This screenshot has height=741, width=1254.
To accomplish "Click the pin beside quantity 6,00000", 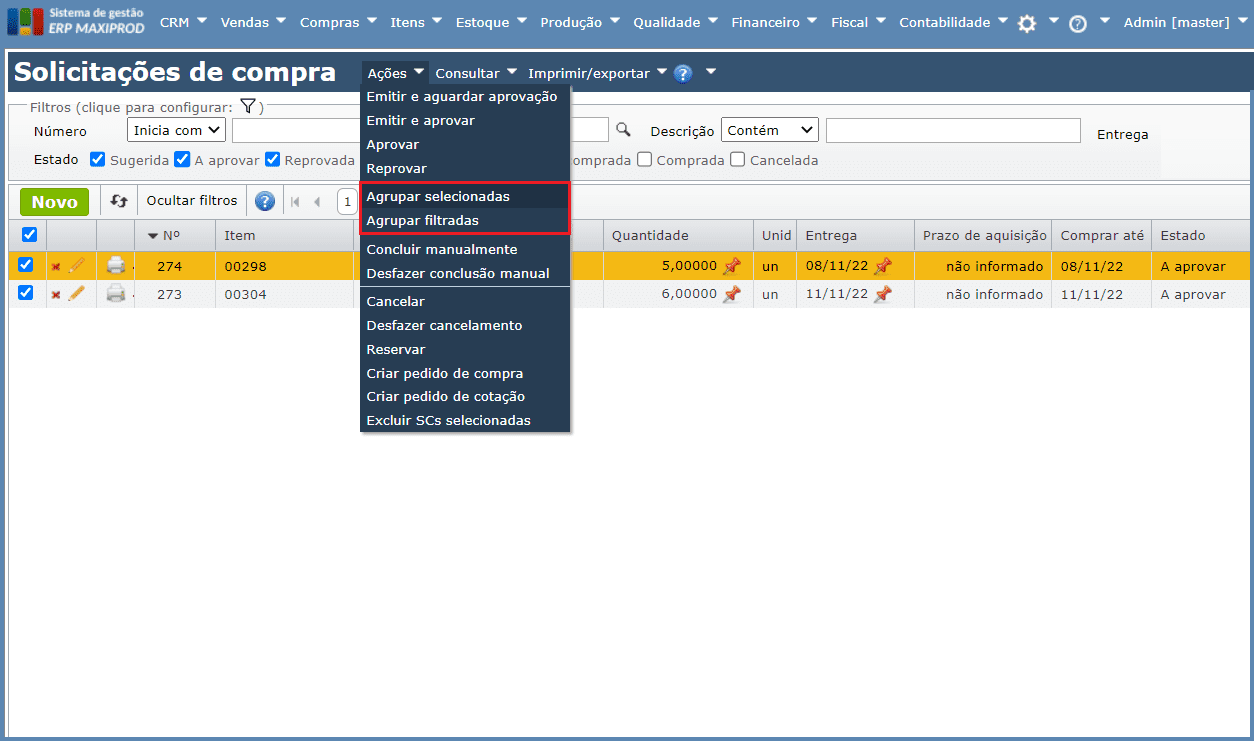I will coord(732,293).
